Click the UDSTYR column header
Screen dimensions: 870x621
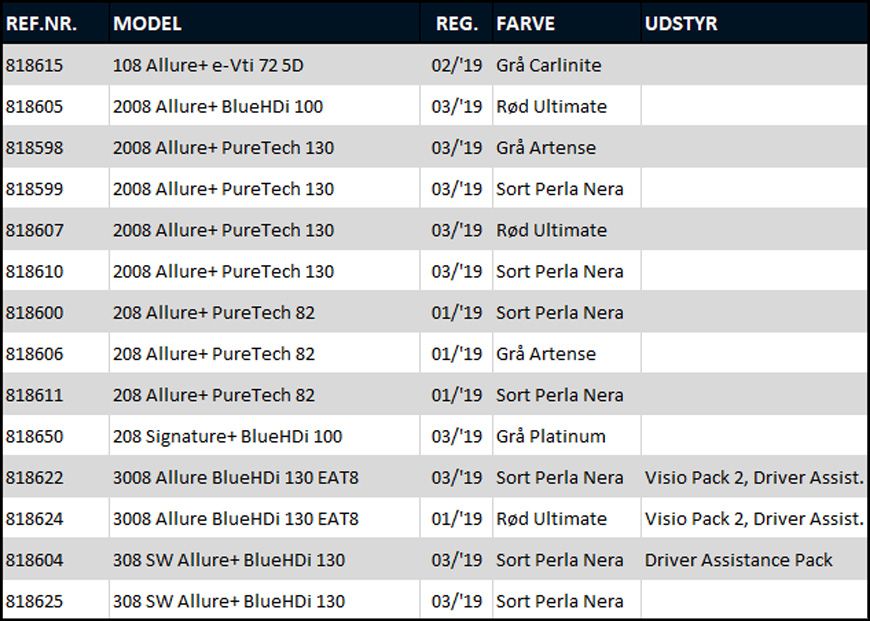coord(681,23)
